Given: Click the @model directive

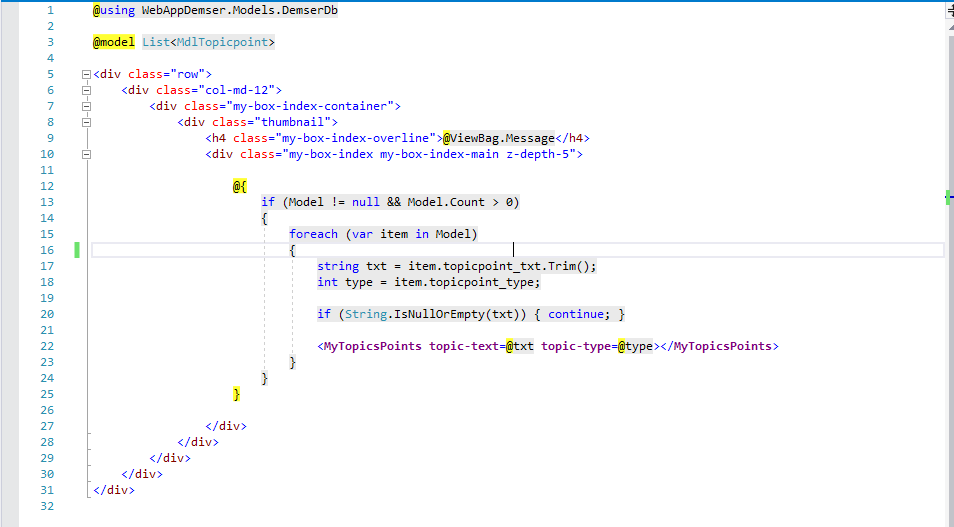Looking at the screenshot, I should coord(114,42).
